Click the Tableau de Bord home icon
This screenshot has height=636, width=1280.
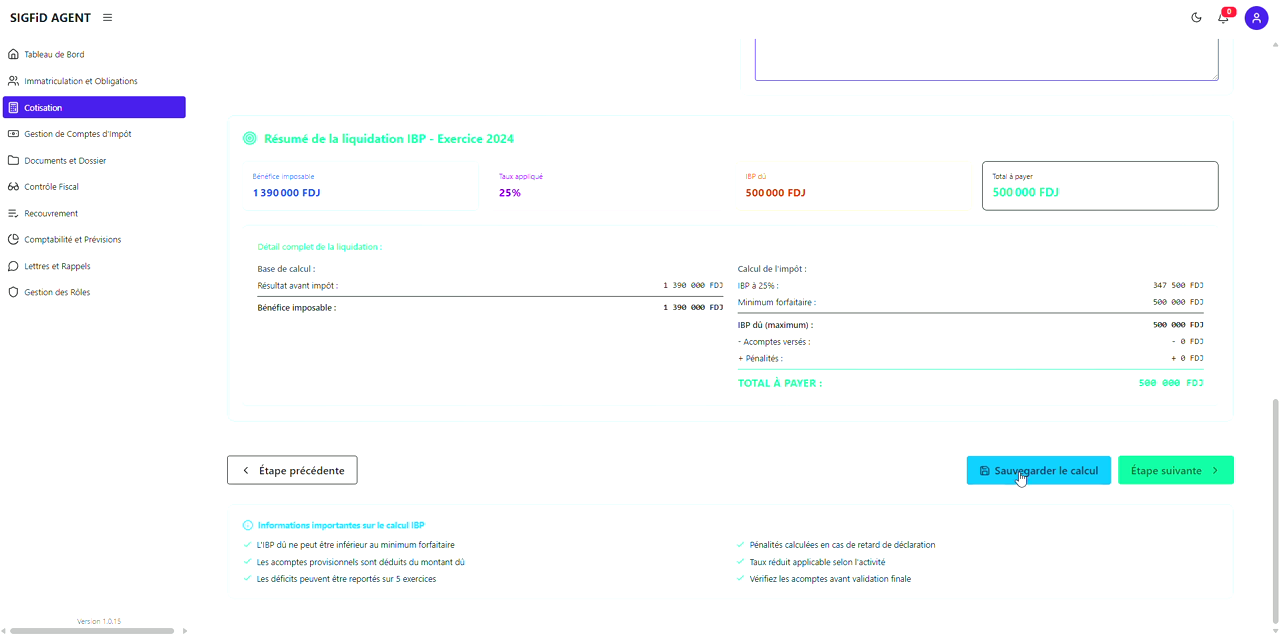[13, 55]
